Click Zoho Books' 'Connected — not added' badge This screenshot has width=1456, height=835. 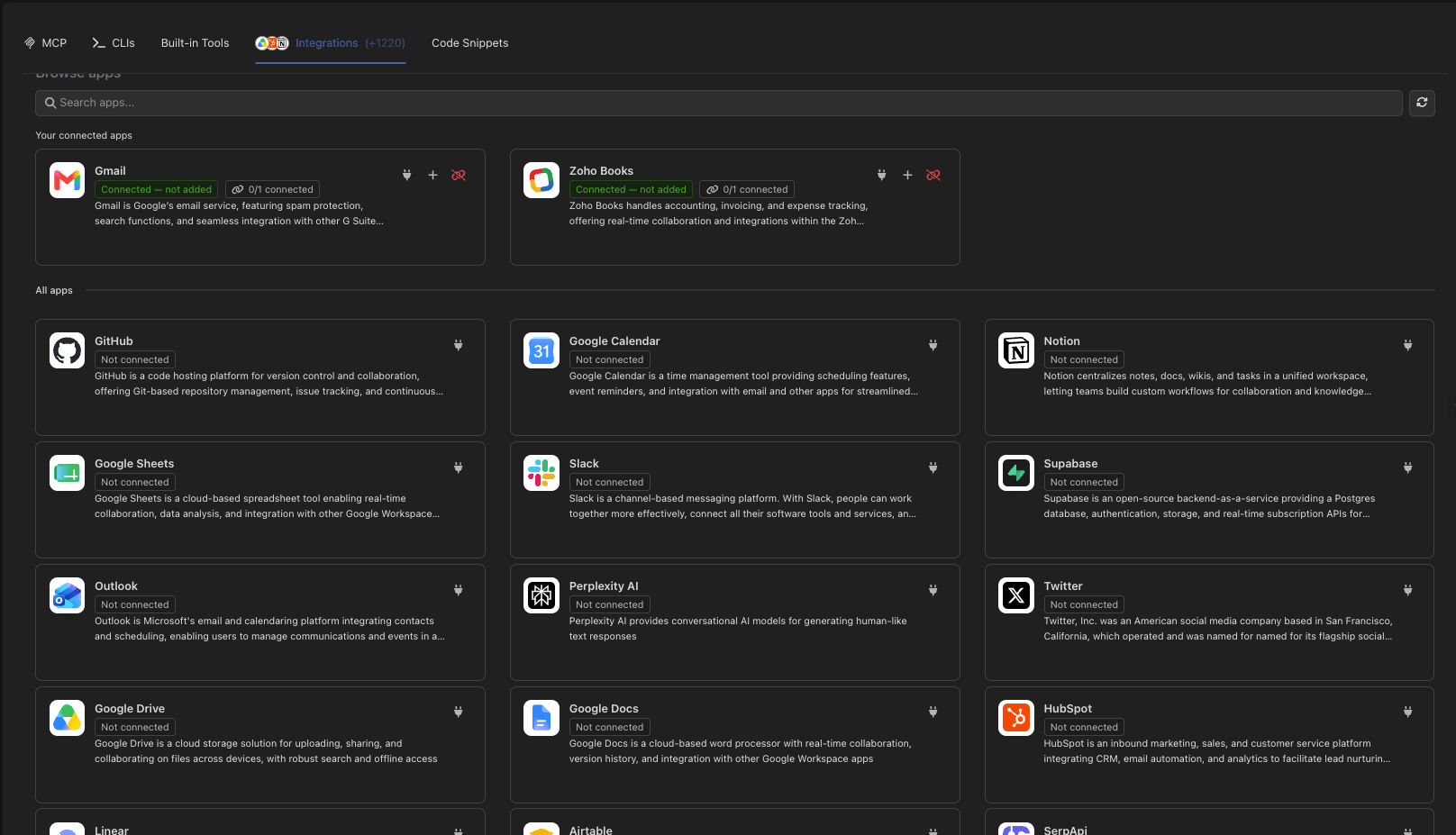point(631,189)
